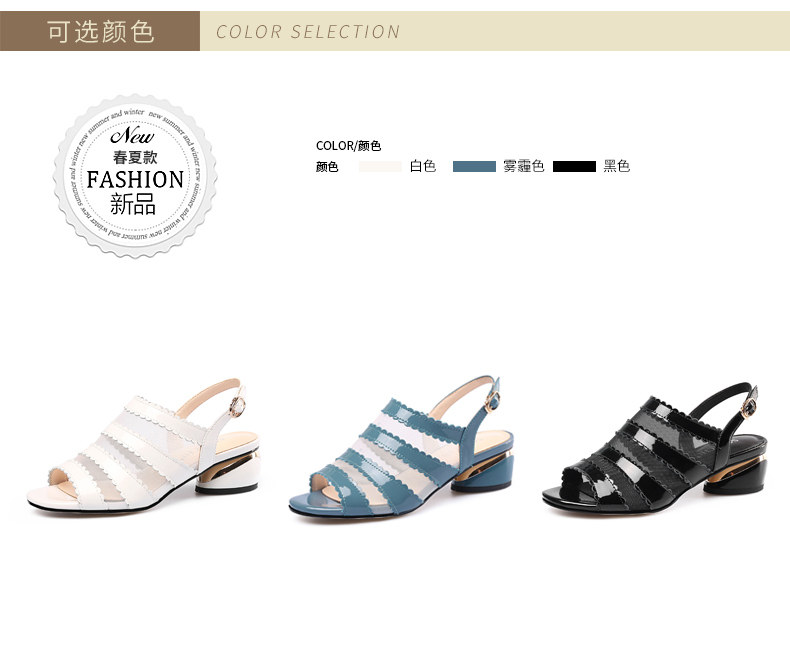Click the 黑色 color label
The height and width of the screenshot is (652, 790).
(617, 166)
